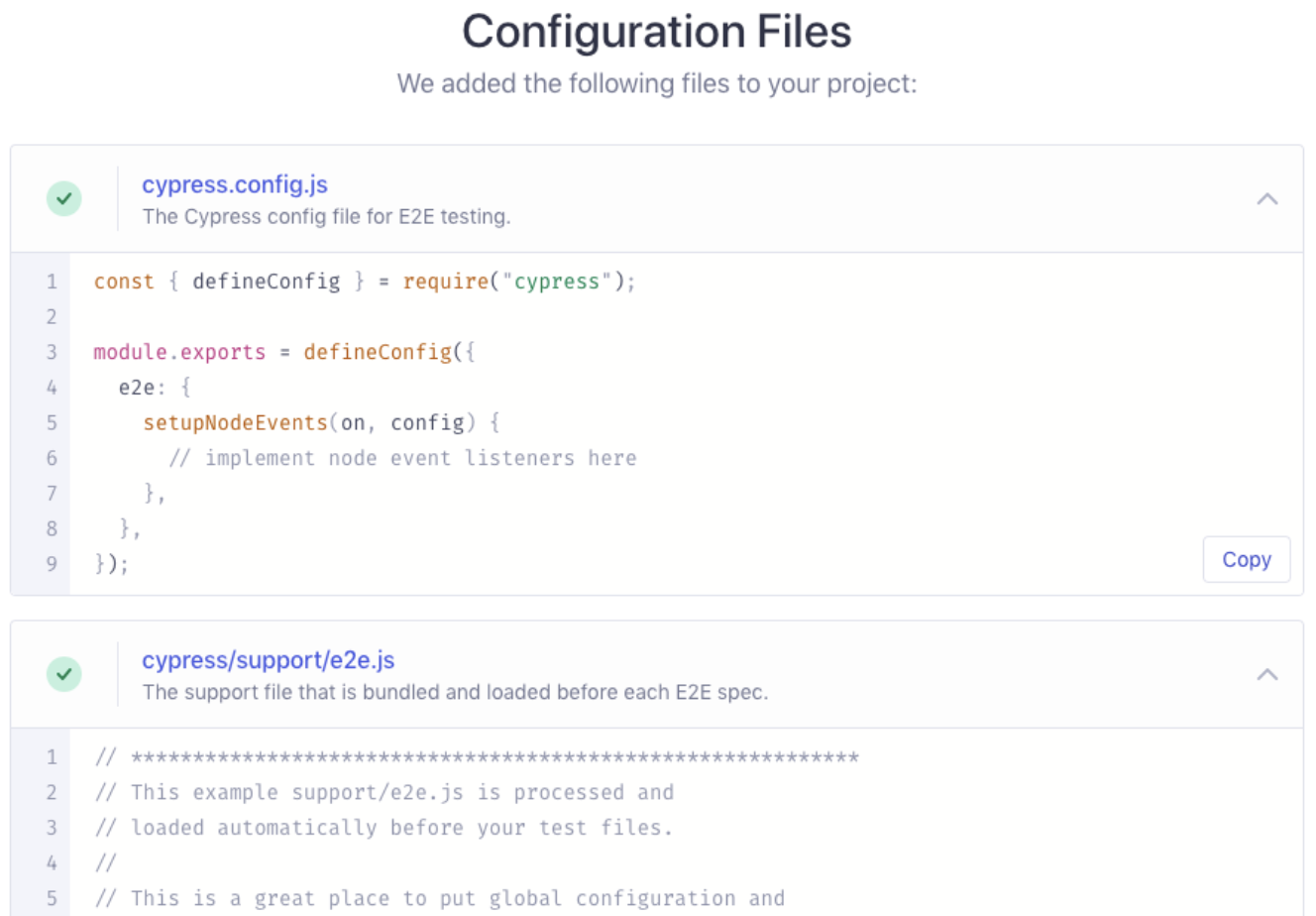Click the module.exports code line
The height and width of the screenshot is (916, 1316).
pos(284,352)
